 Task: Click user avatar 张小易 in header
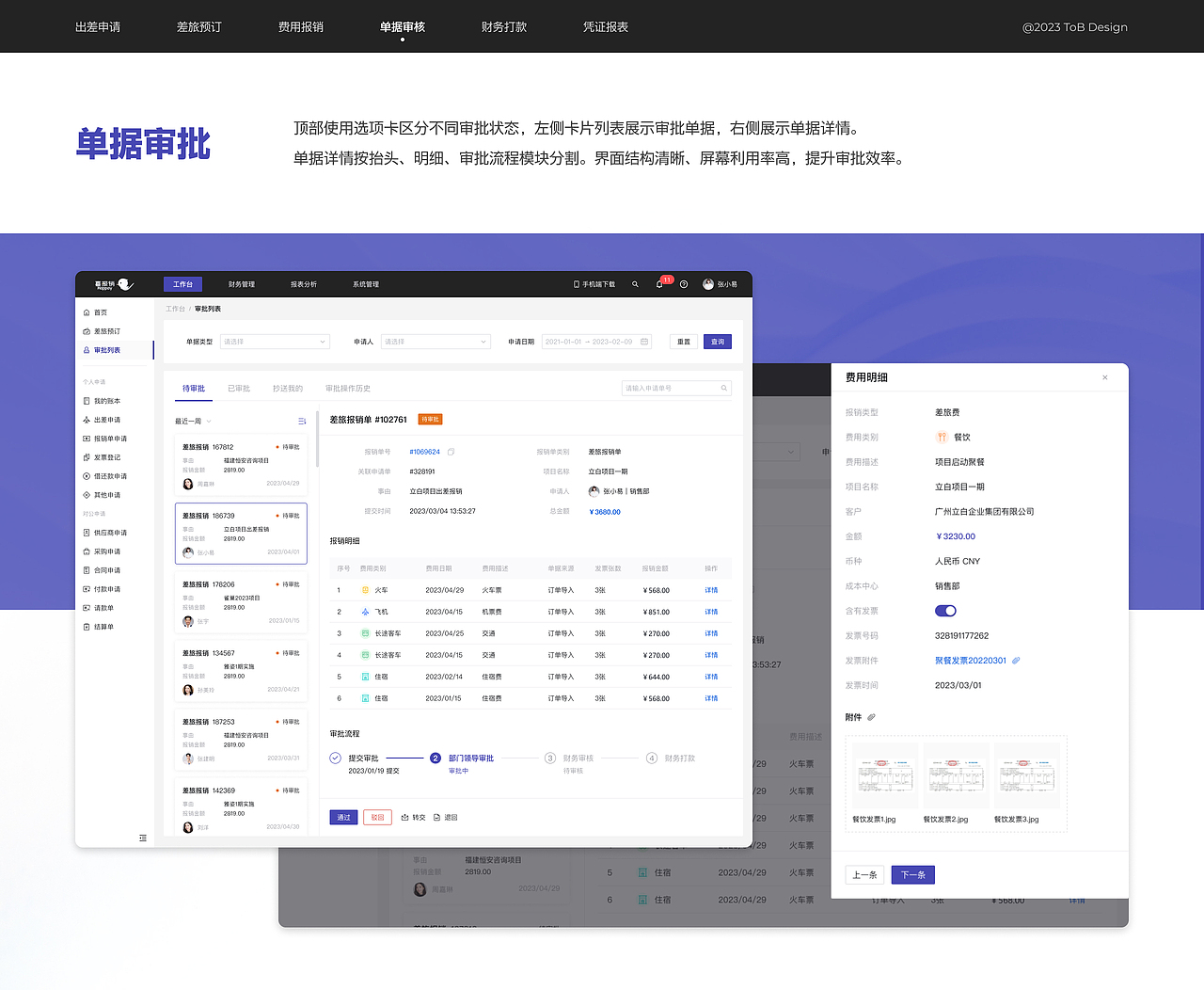point(708,284)
